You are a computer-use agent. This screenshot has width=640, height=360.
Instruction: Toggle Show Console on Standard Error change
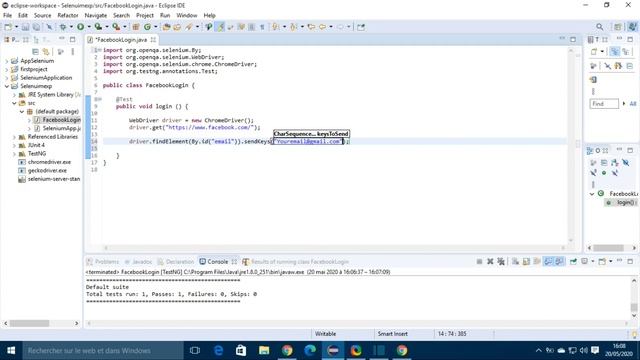(x=559, y=262)
